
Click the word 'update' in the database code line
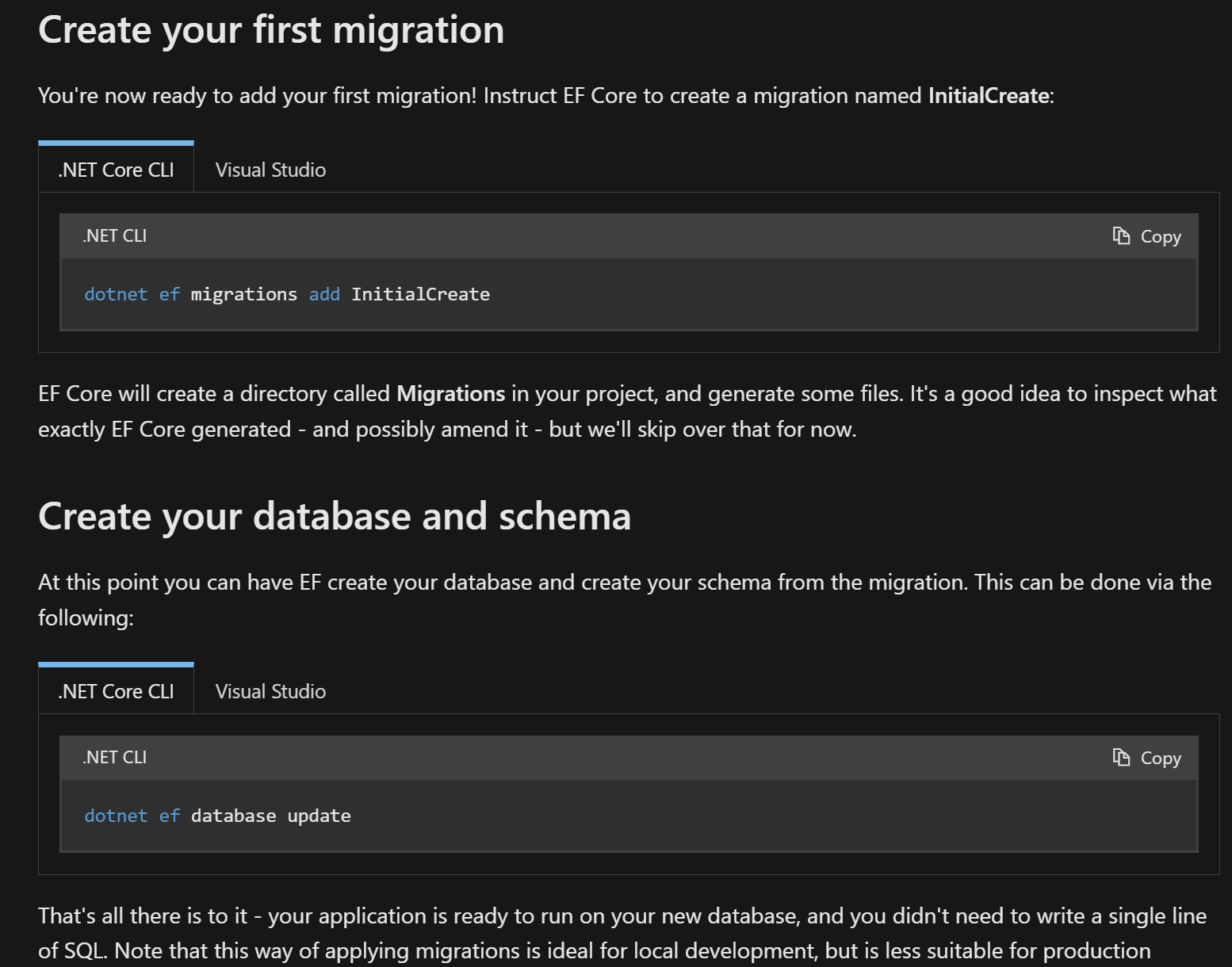(x=319, y=816)
